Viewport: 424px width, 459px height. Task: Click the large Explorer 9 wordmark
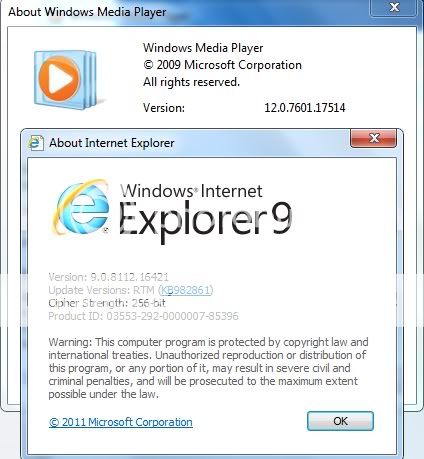(206, 220)
